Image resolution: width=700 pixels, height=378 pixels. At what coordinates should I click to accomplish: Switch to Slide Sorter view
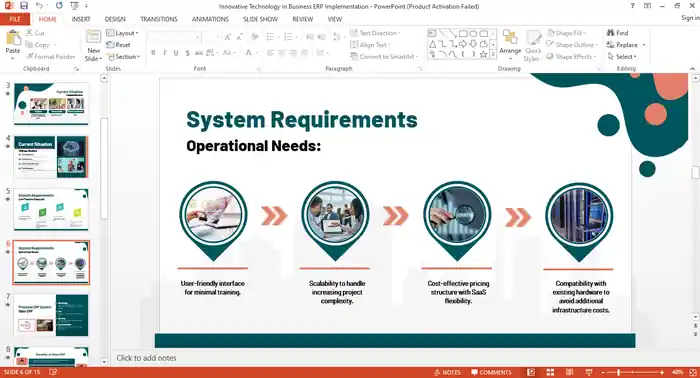point(550,372)
